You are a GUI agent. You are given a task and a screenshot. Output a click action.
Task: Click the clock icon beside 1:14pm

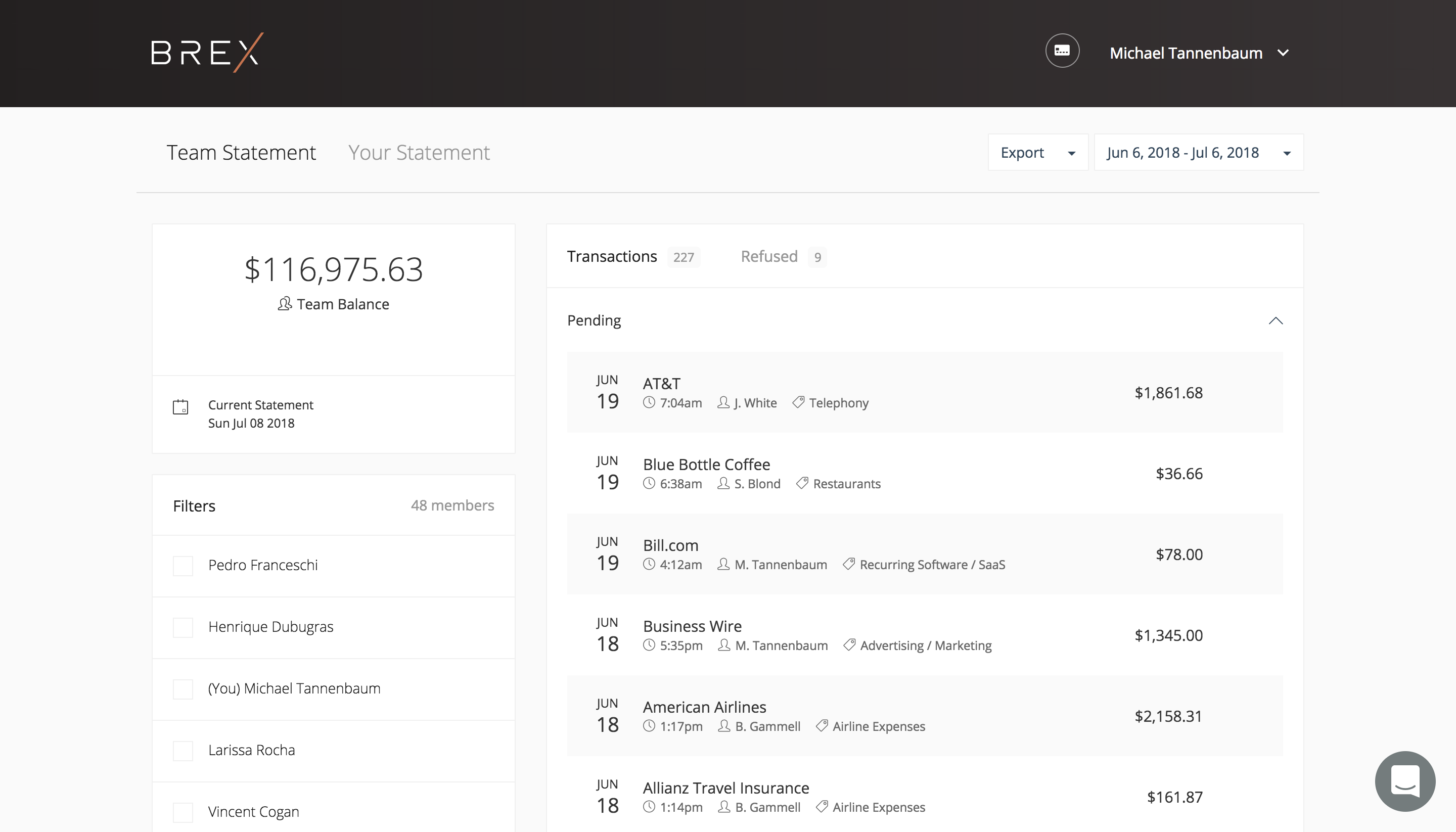(649, 807)
